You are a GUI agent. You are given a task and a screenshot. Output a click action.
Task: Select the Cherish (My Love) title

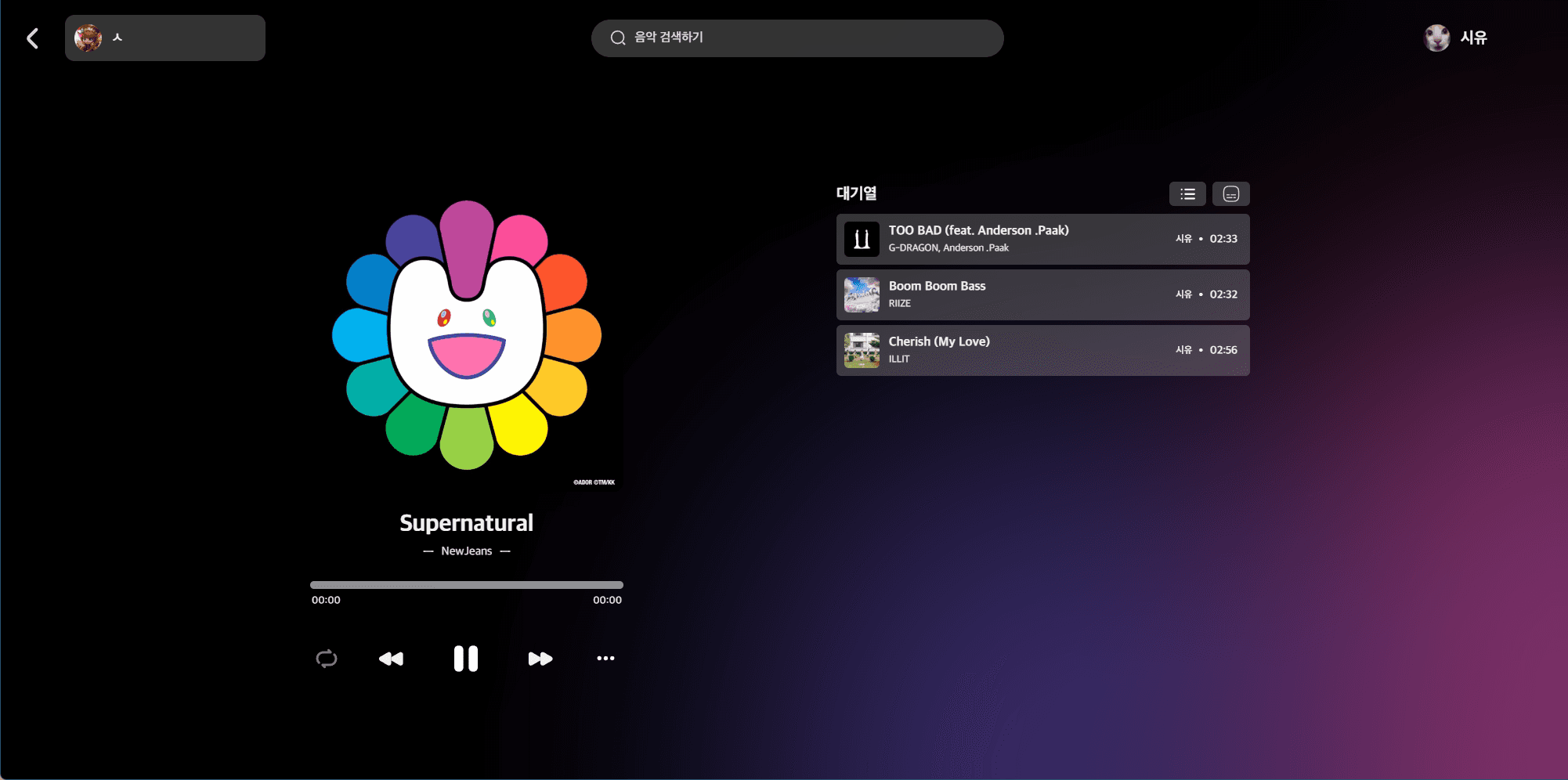coord(939,341)
